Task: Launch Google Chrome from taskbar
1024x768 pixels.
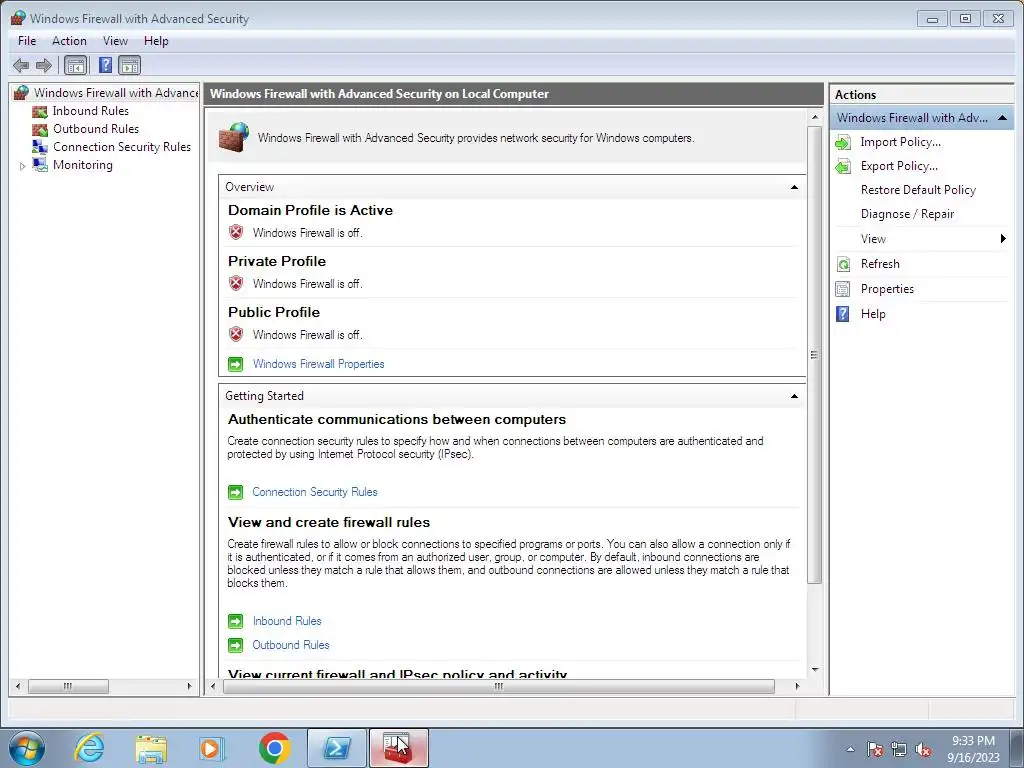Action: [x=275, y=748]
